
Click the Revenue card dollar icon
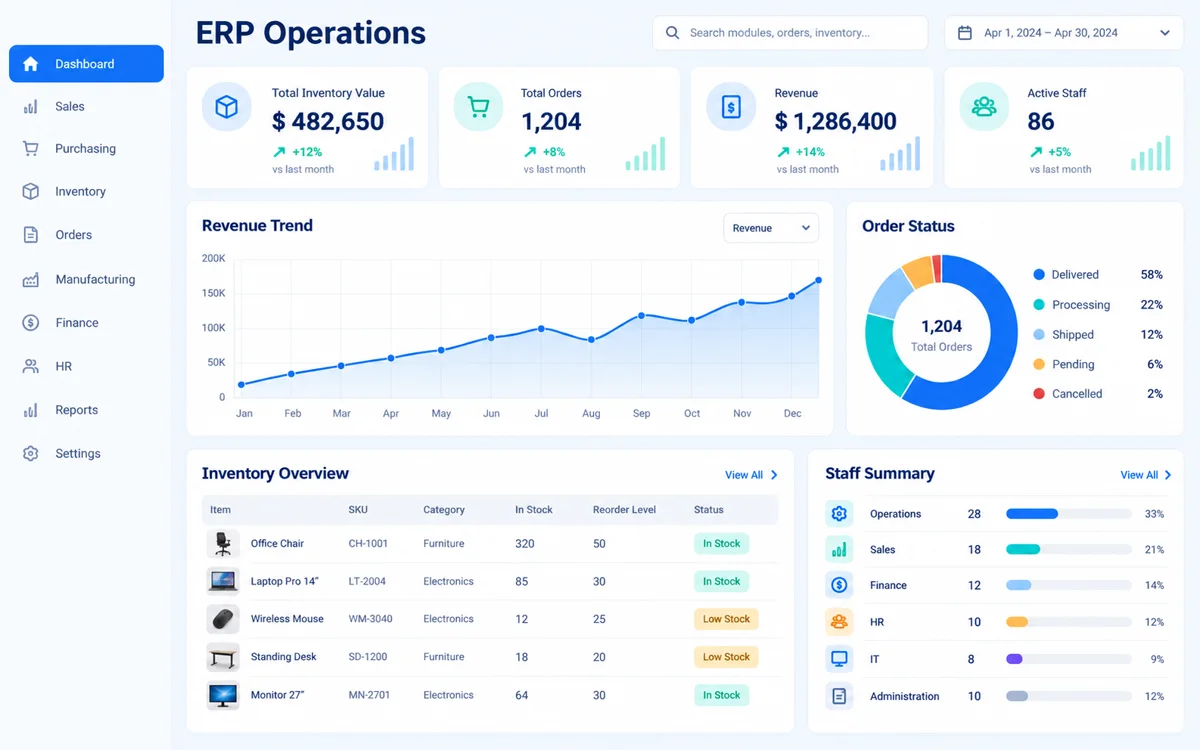731,106
